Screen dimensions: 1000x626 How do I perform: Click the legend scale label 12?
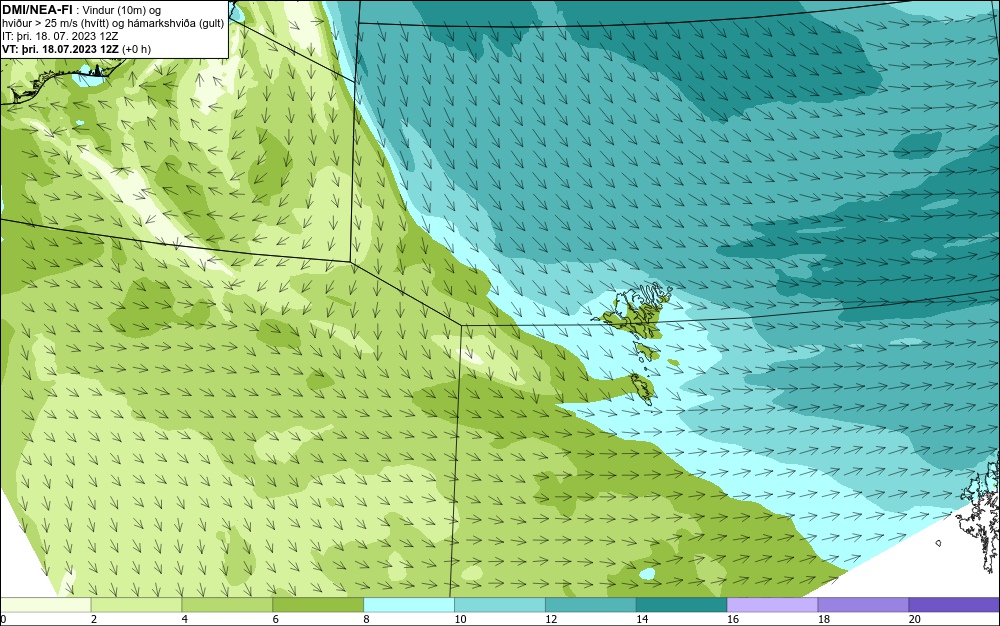[x=551, y=619]
